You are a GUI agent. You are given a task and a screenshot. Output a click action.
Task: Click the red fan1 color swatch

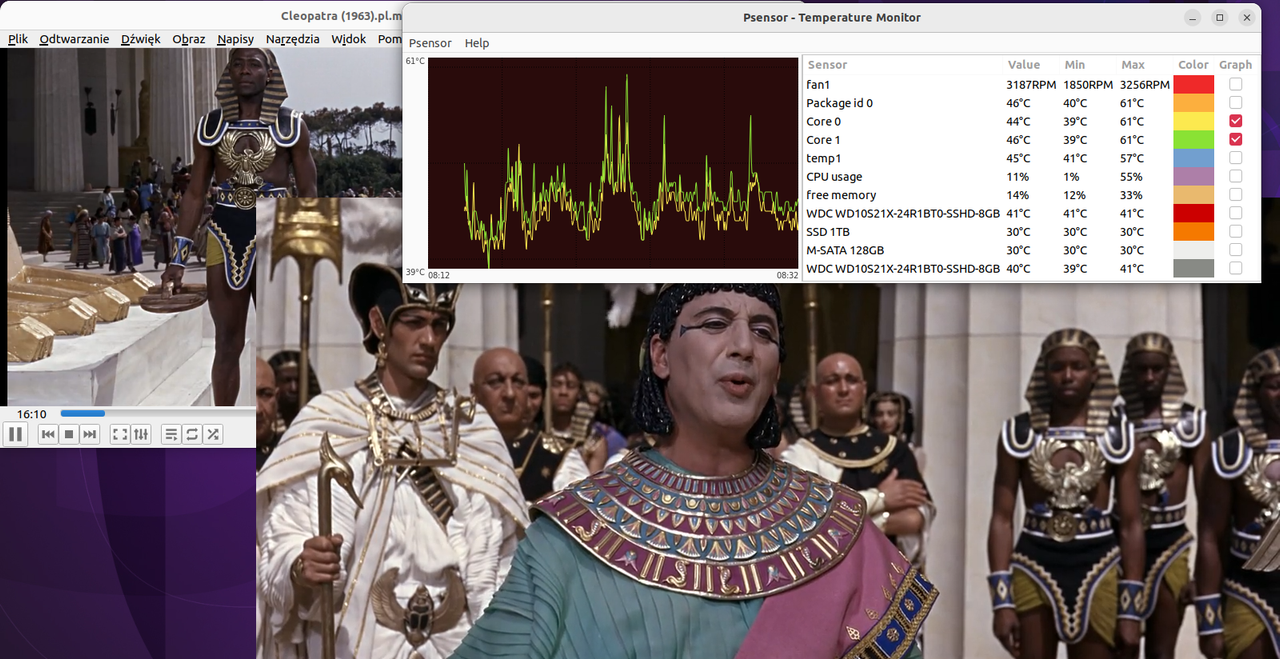coord(1193,84)
